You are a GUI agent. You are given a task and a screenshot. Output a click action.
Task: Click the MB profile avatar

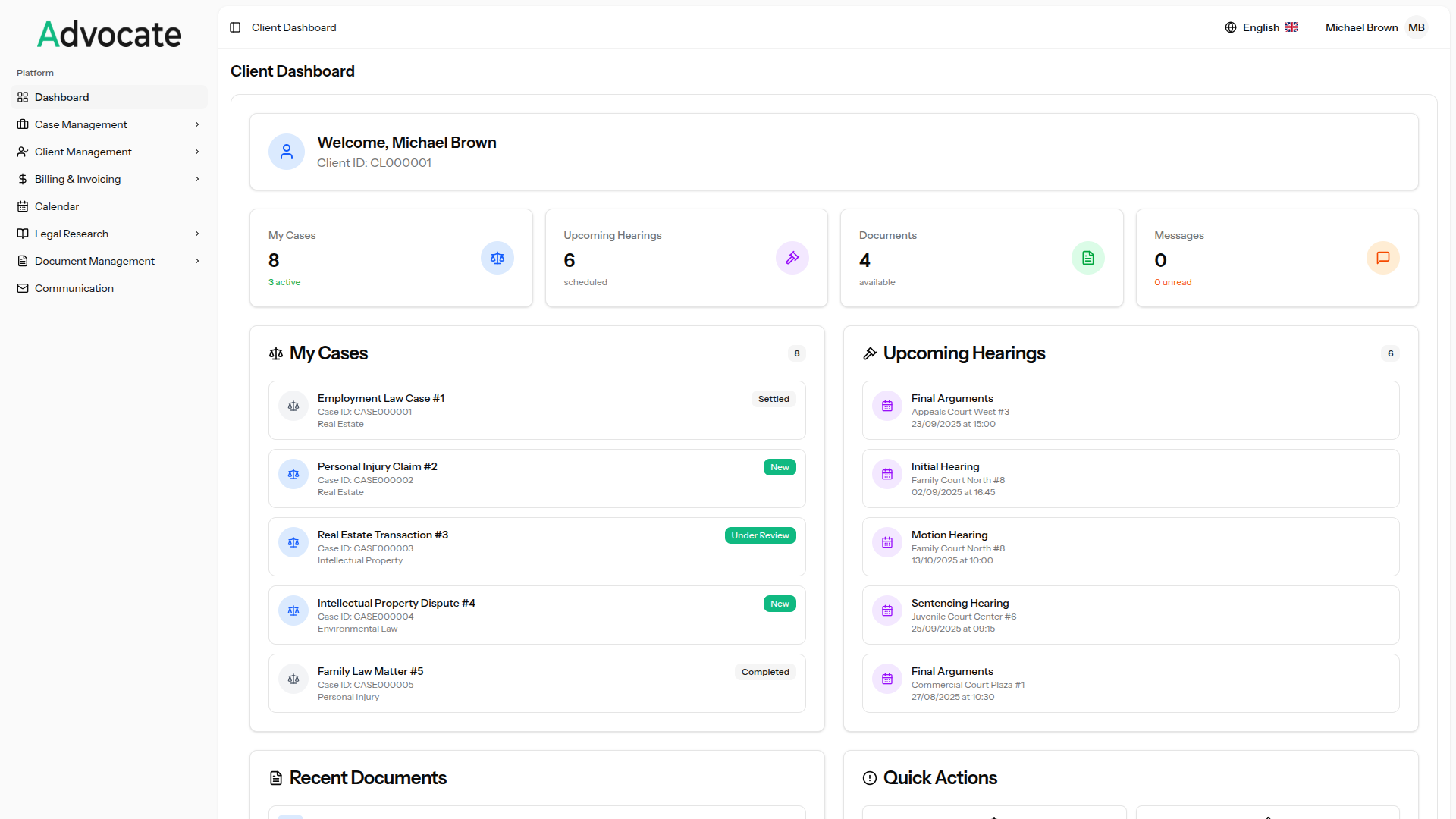click(1416, 27)
